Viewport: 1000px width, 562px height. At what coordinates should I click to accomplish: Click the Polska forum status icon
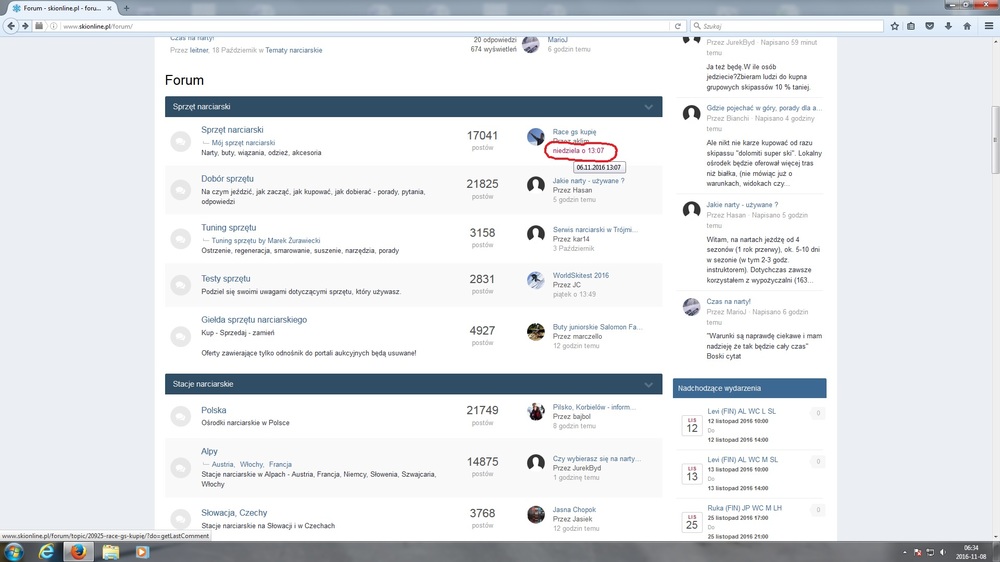tap(180, 416)
